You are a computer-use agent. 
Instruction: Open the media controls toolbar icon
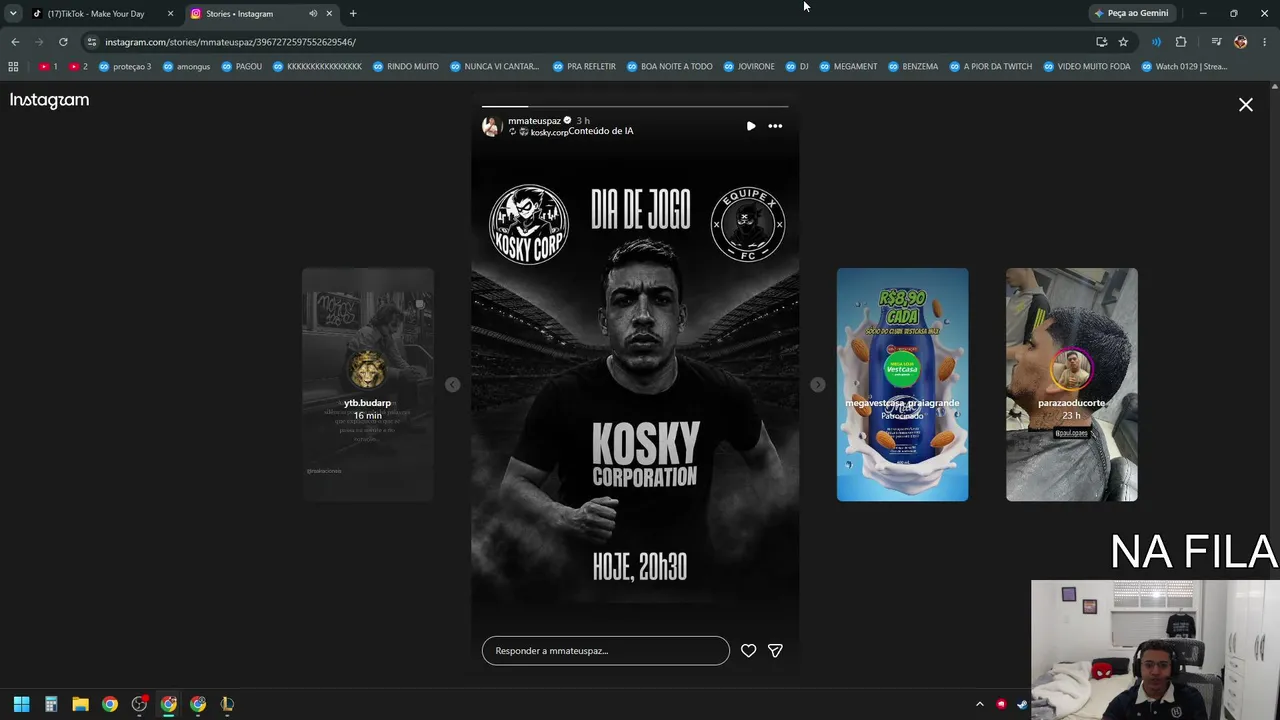click(1216, 42)
